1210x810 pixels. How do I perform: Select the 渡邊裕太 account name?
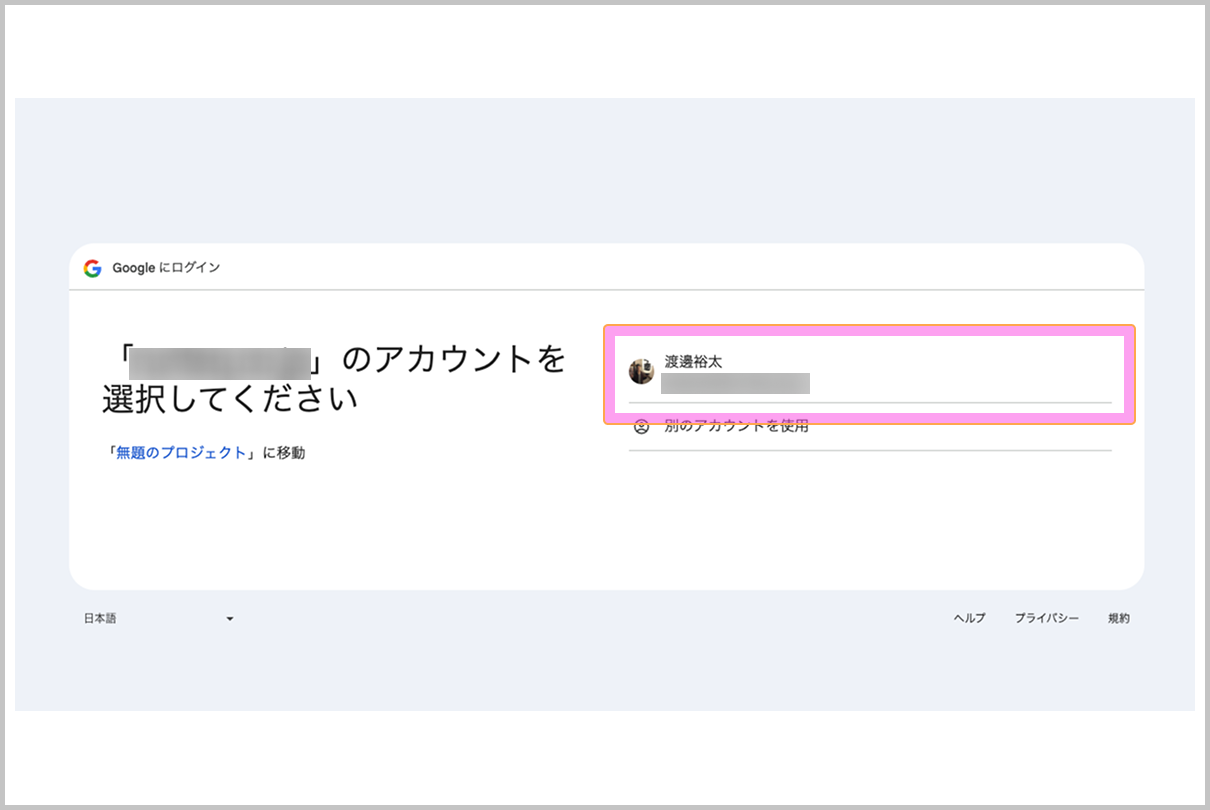[x=693, y=362]
